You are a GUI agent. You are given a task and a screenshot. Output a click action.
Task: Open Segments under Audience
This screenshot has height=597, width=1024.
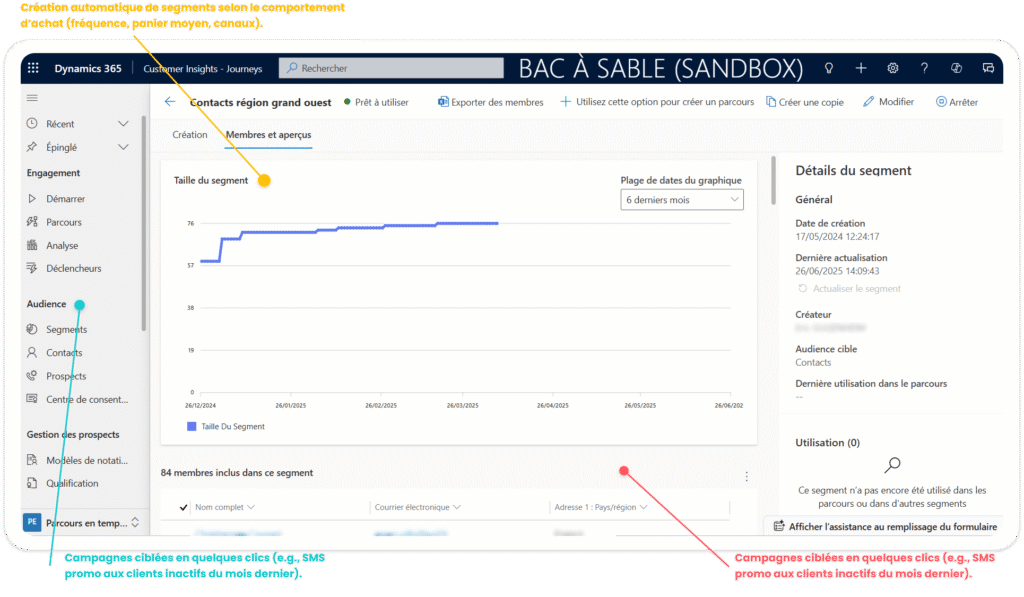(66, 329)
